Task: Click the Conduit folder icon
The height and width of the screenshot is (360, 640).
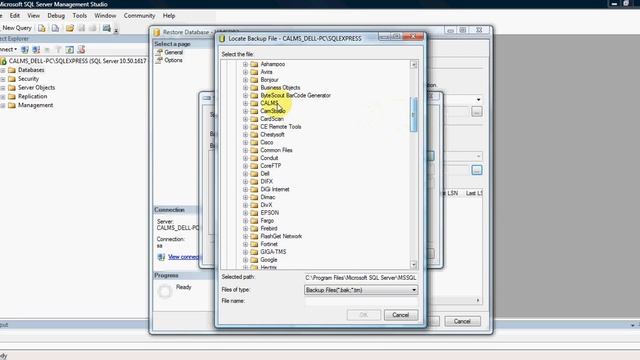Action: [x=254, y=158]
